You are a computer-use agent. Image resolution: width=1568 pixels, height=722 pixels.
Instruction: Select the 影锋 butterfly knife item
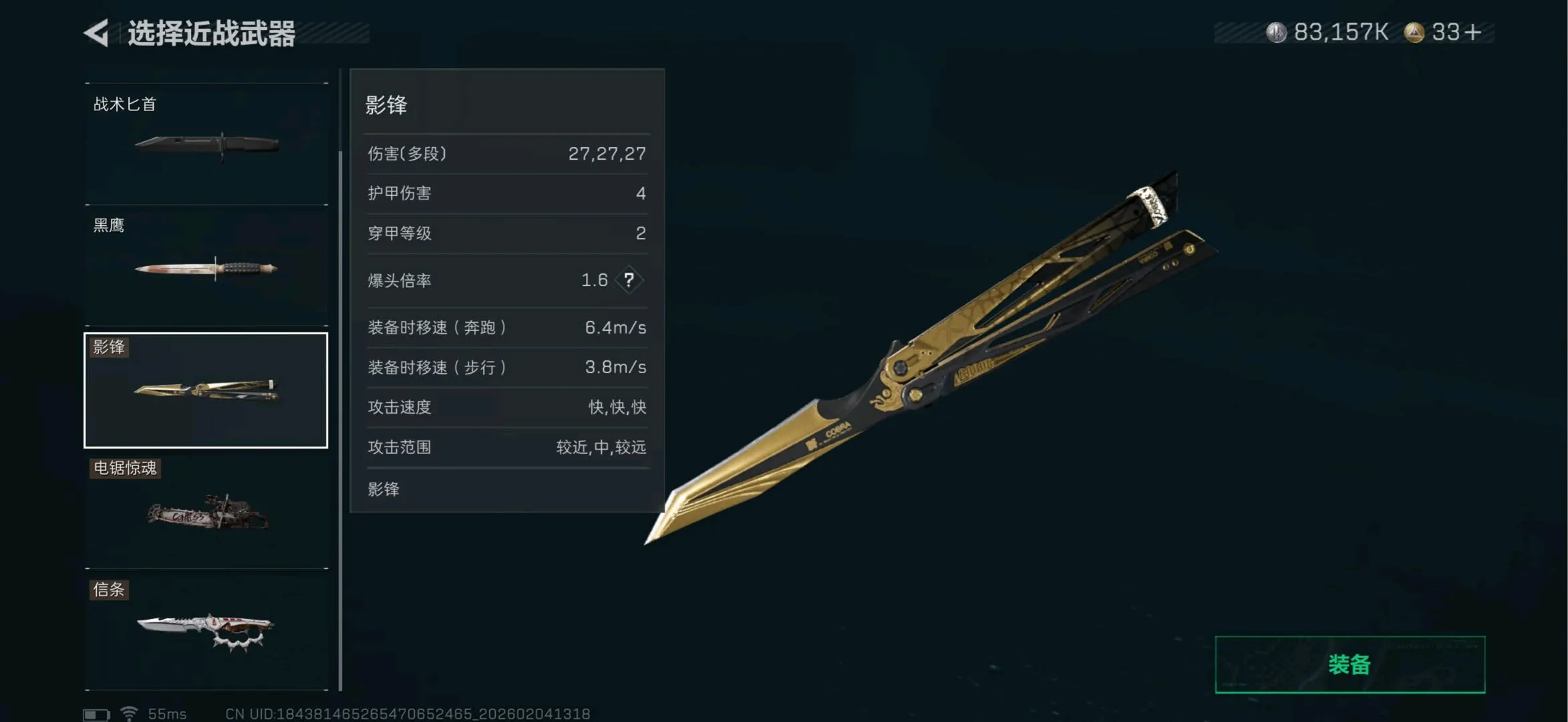click(x=206, y=390)
